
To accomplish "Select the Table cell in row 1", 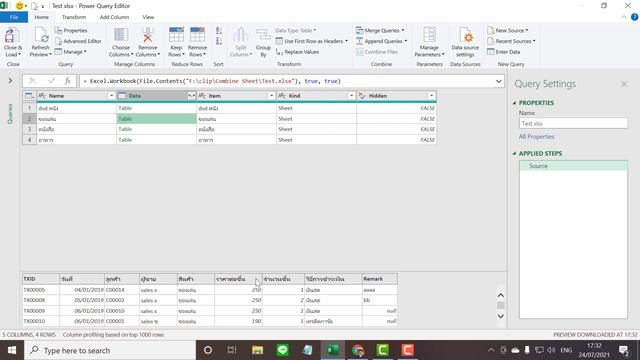I will 156,108.
